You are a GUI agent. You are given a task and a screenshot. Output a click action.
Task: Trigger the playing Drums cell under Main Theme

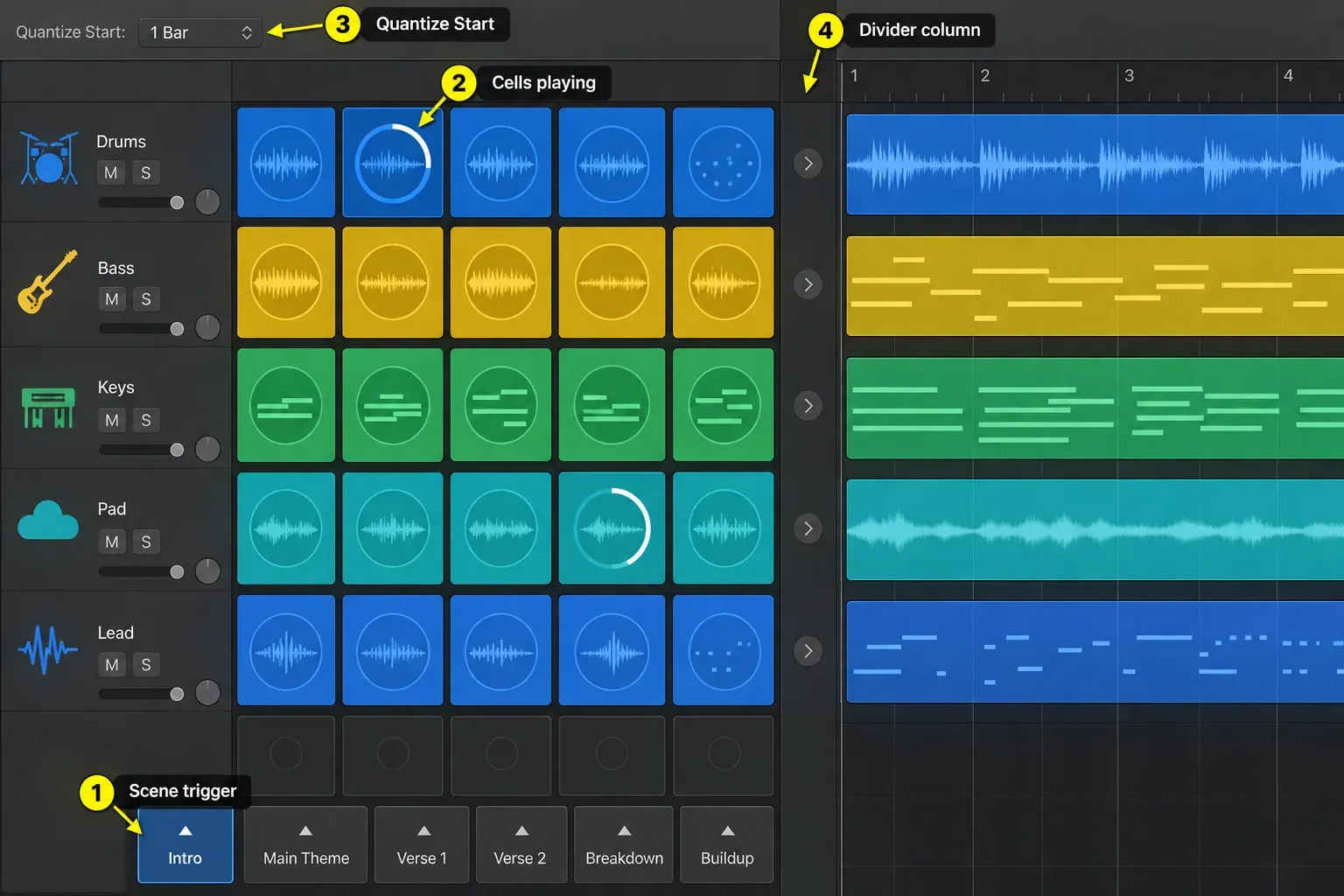(x=393, y=163)
